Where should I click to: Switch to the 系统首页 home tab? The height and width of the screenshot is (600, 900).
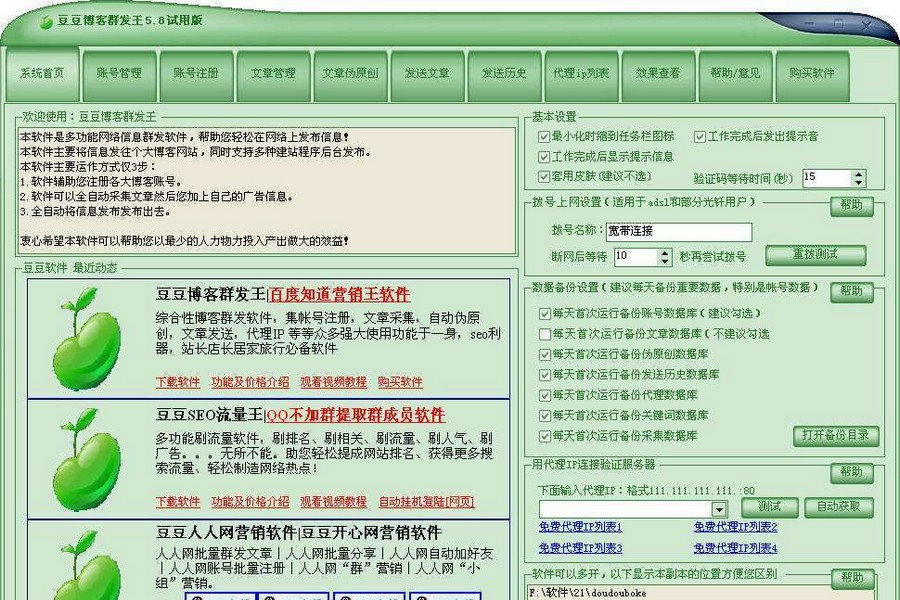point(41,73)
